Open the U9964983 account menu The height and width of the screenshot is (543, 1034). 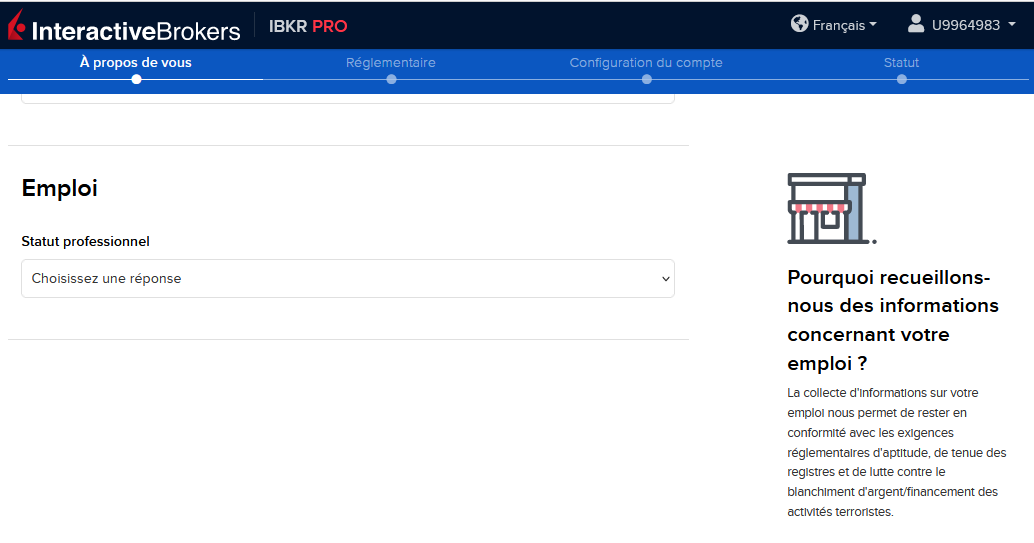tap(973, 25)
